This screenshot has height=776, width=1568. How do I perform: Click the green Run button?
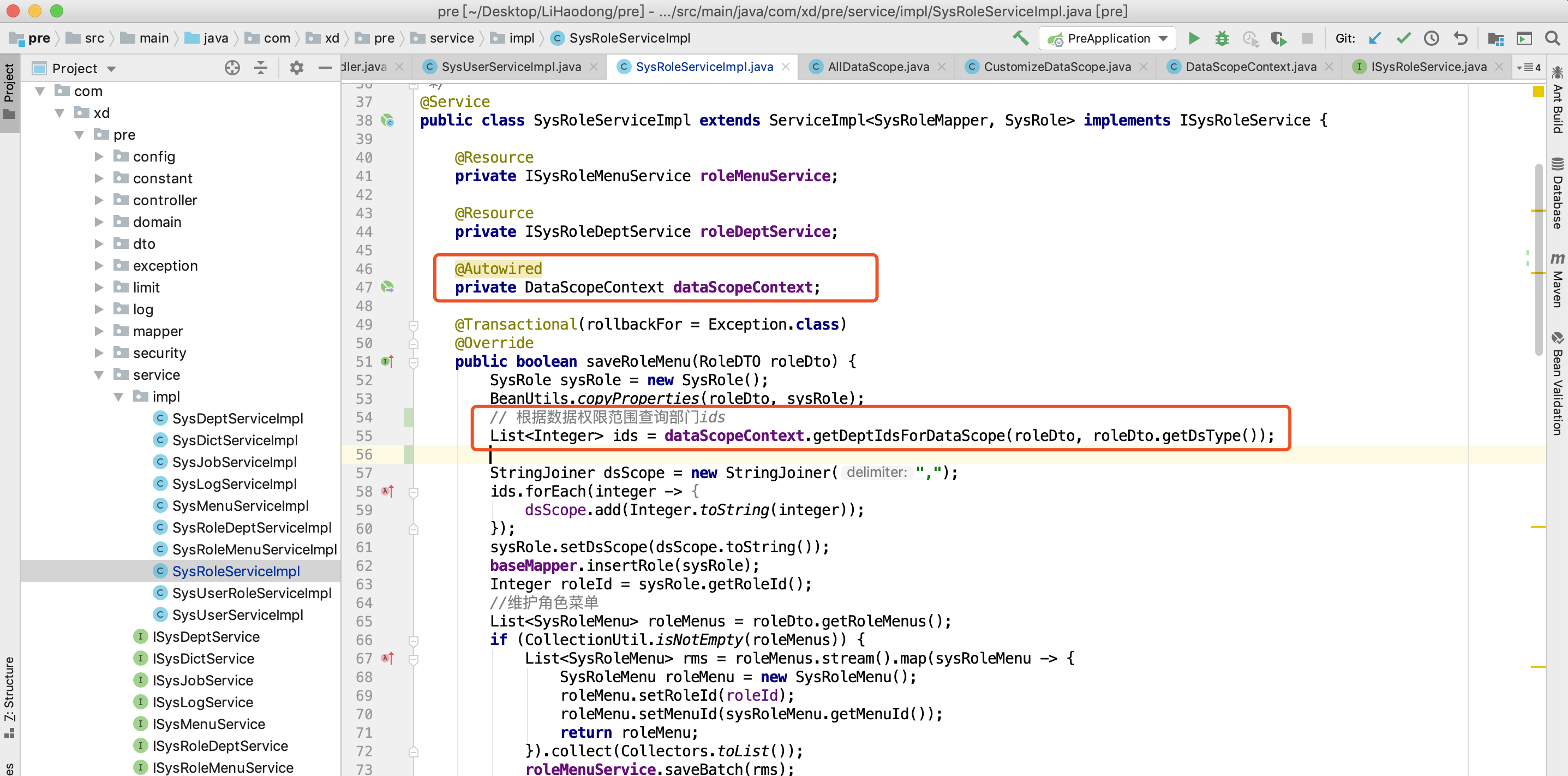[1194, 38]
